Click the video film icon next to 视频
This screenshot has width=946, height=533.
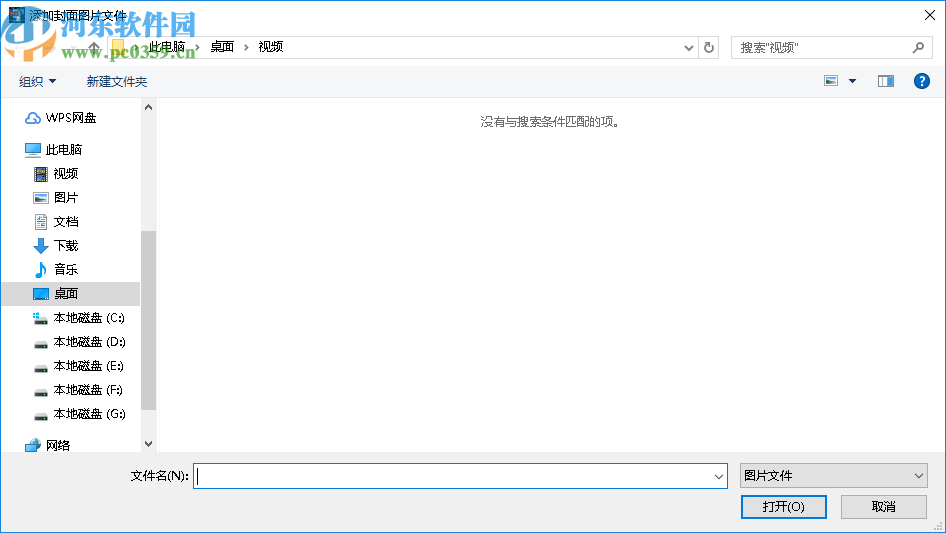tap(40, 174)
